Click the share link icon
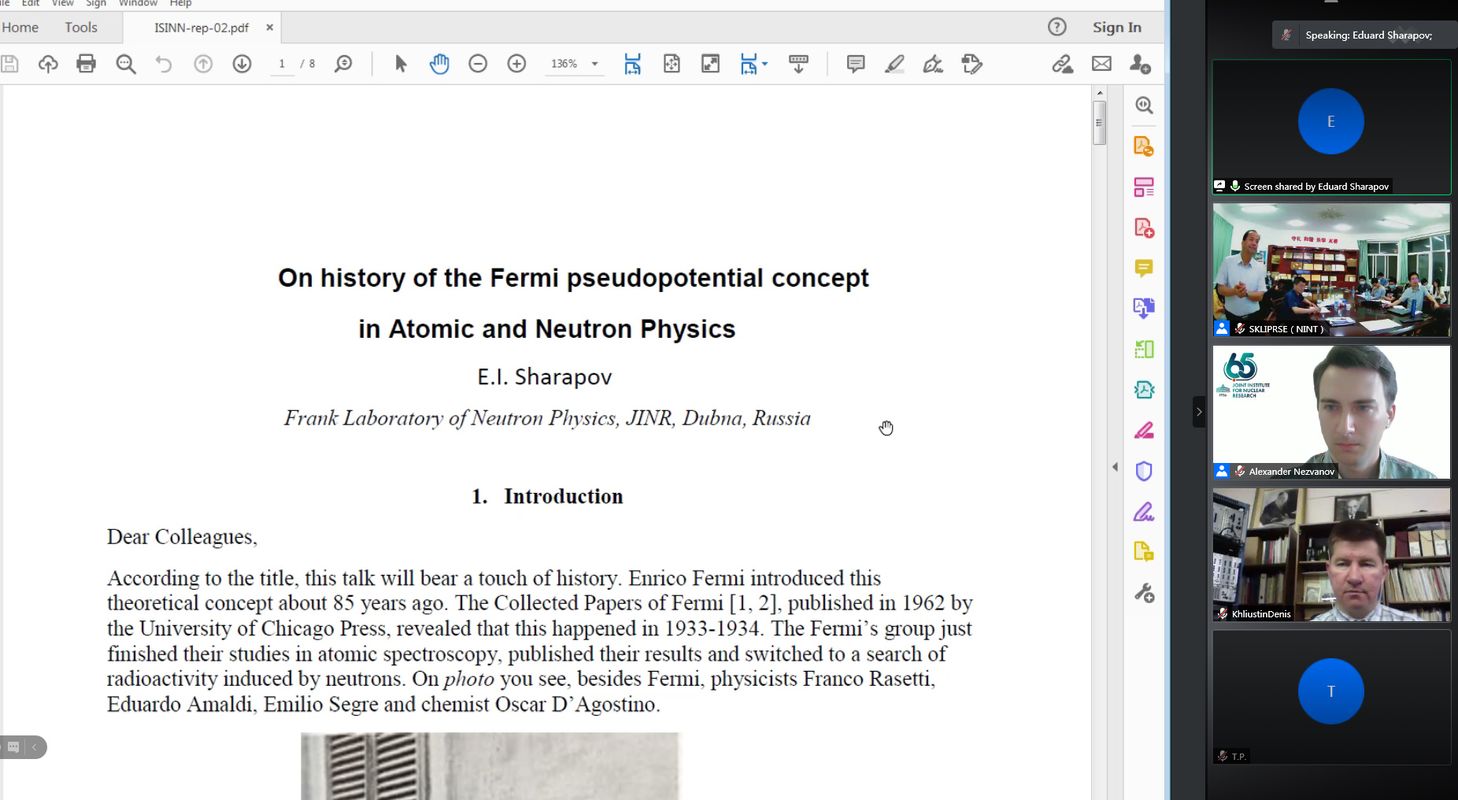Image resolution: width=1458 pixels, height=800 pixels. point(1062,64)
